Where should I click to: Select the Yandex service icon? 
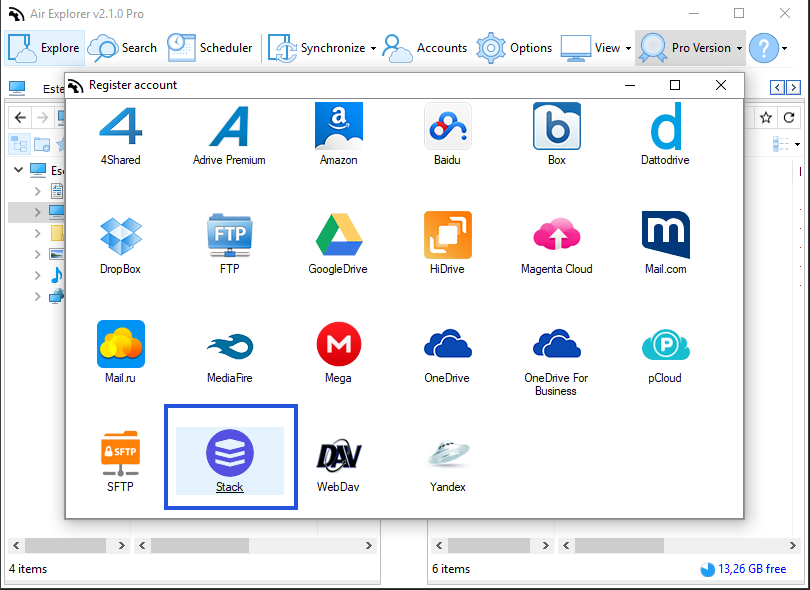(447, 454)
